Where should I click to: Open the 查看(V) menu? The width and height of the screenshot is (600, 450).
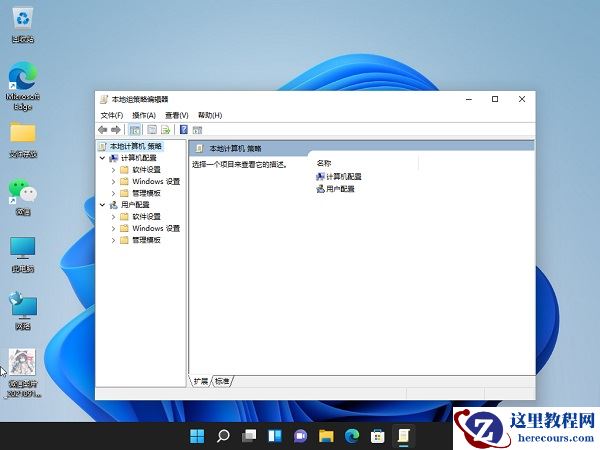point(177,115)
